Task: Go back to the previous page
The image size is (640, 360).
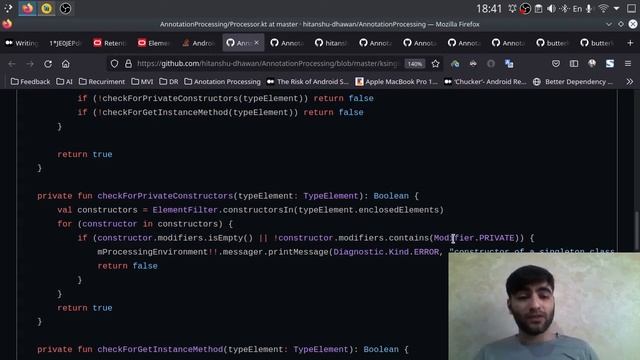Action: pyautogui.click(x=12, y=64)
